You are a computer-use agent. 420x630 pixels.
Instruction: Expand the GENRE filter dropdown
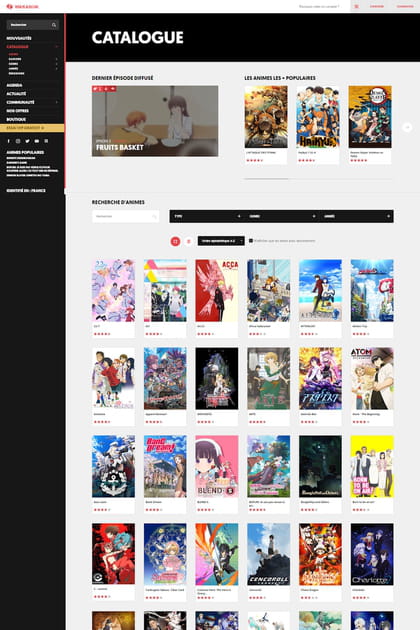[x=282, y=216]
